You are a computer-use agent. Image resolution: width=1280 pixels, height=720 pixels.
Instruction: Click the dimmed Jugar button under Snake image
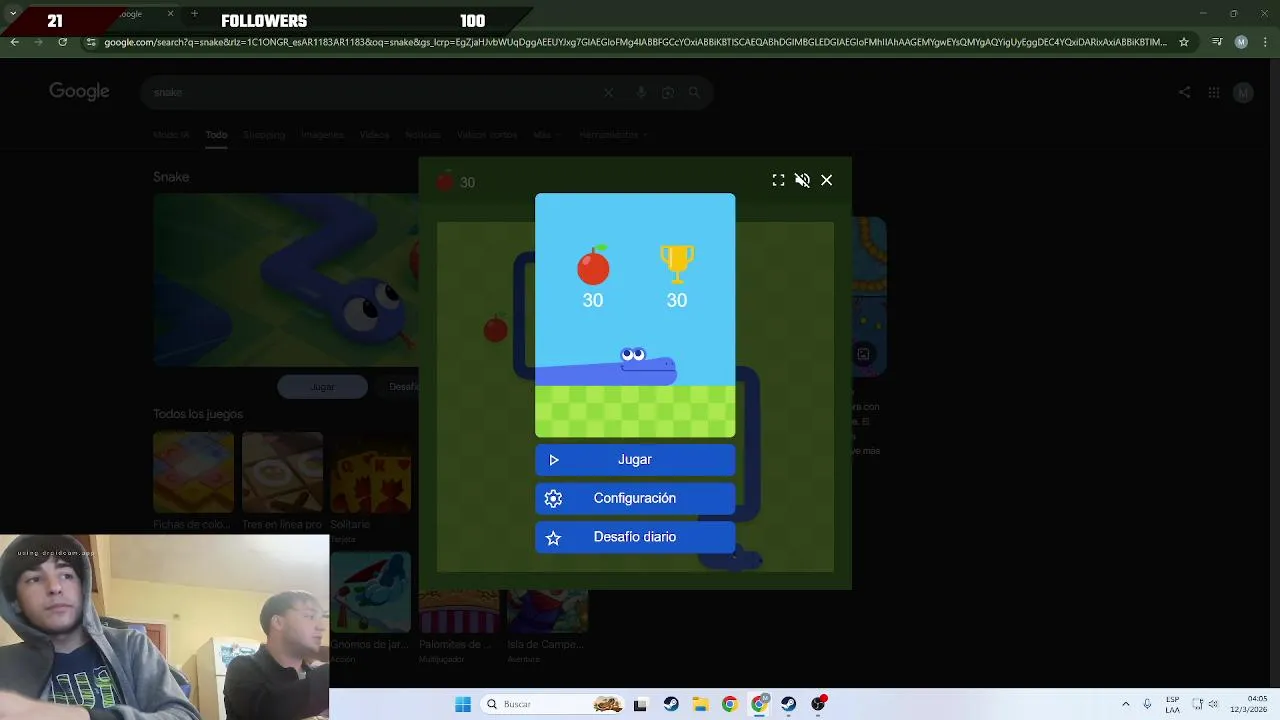(x=322, y=387)
